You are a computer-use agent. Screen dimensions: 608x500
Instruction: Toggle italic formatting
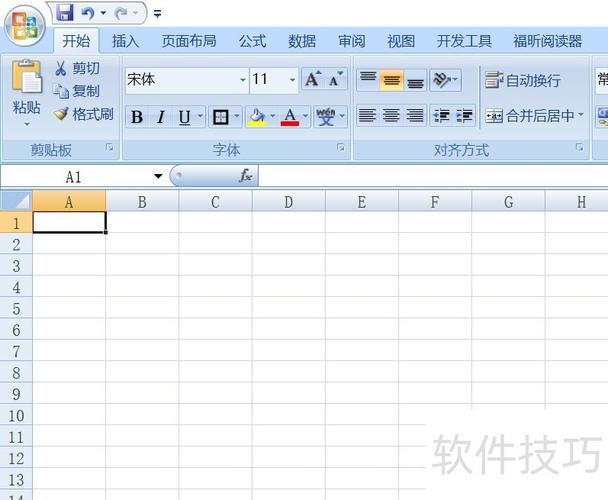[x=161, y=117]
